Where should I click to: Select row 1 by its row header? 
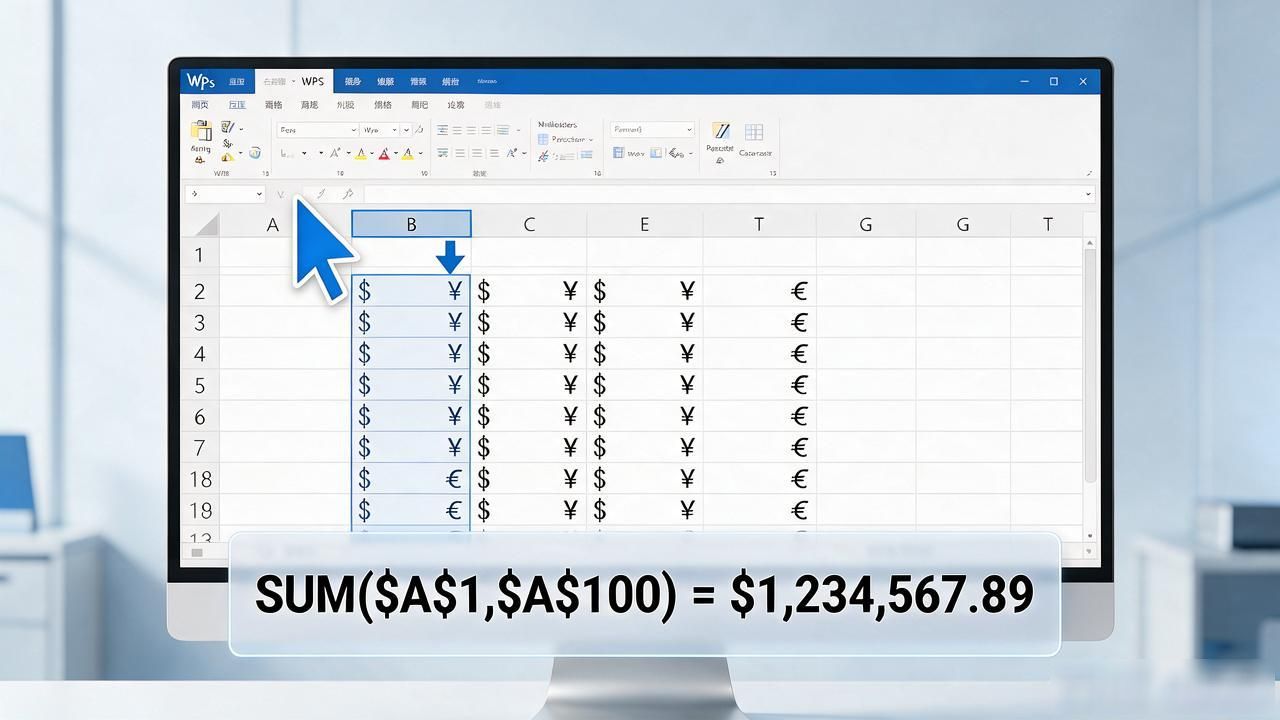201,254
